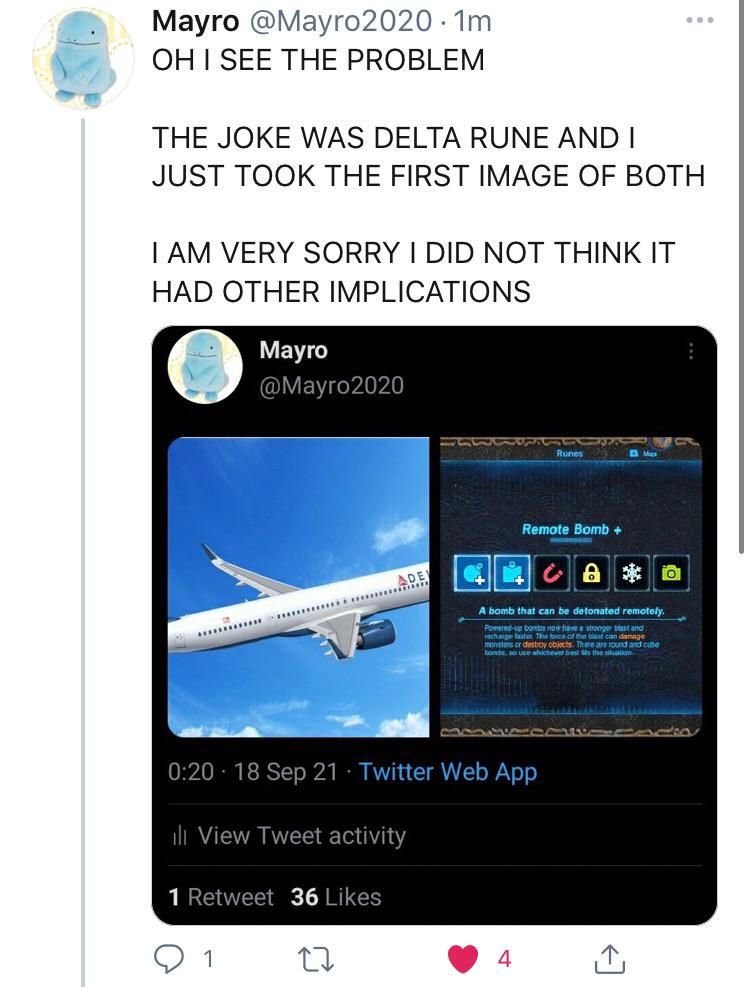Open the Delta airplane image
Image resolution: width=750 pixels, height=987 pixels.
(298, 587)
